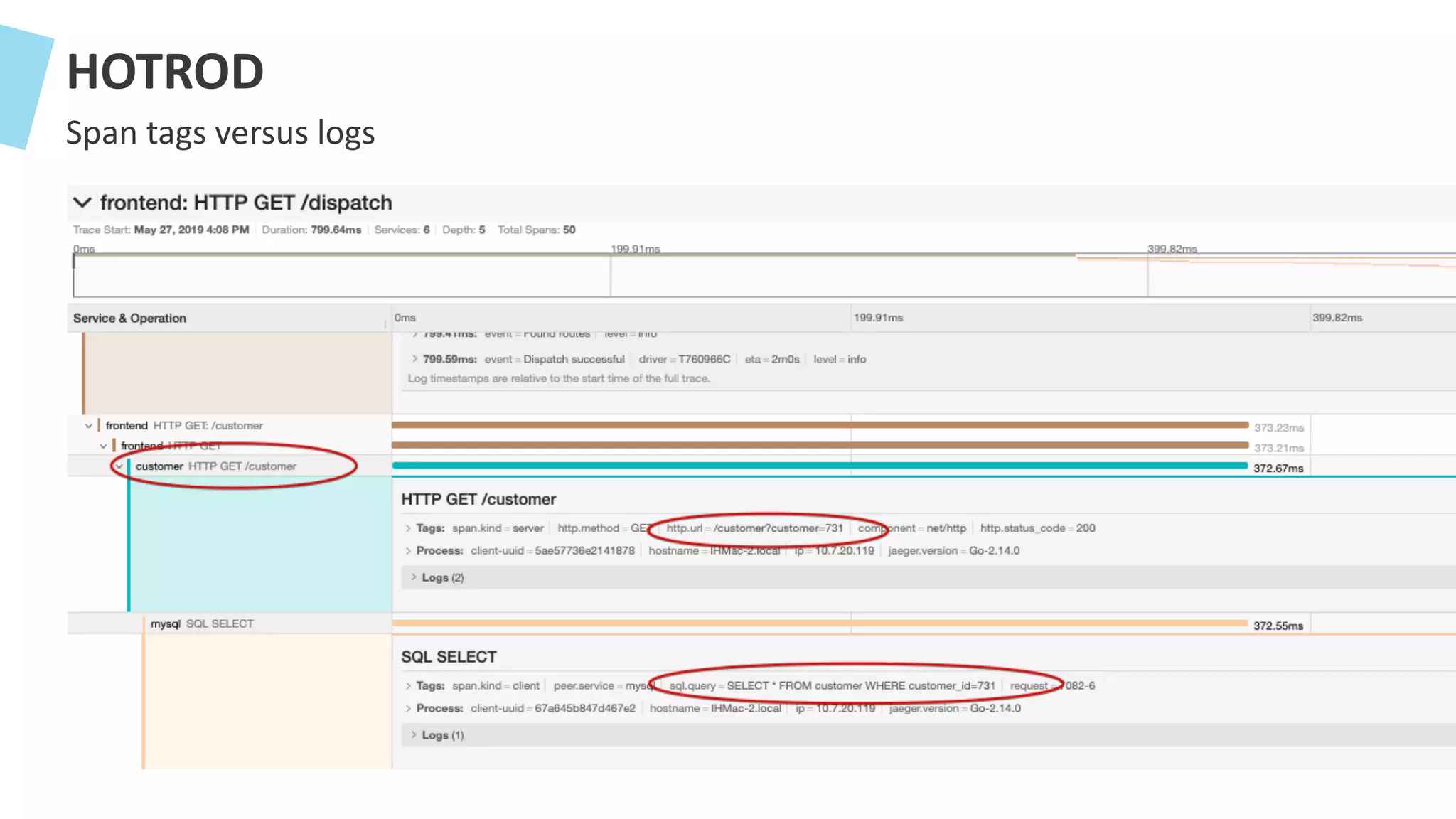Viewport: 1456px width, 819px height.
Task: Click the component = net/http tag
Action: (912, 528)
